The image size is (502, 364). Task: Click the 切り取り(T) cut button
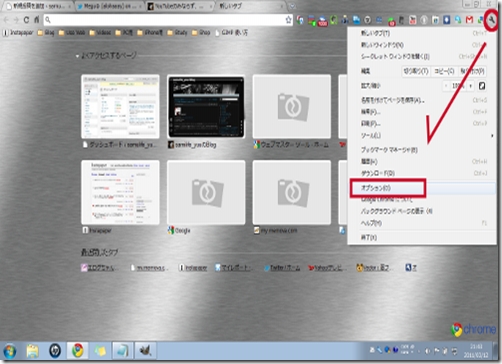click(x=416, y=71)
